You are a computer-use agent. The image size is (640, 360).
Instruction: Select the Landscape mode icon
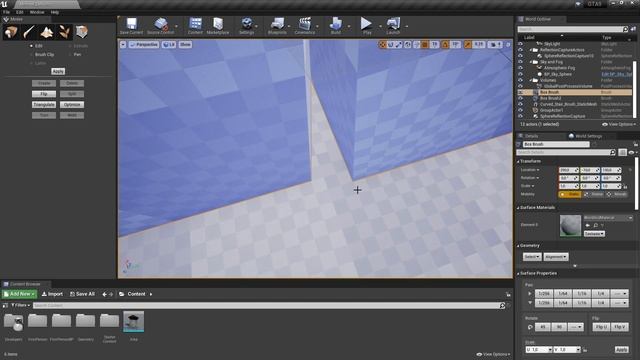pyautogui.click(x=47, y=32)
